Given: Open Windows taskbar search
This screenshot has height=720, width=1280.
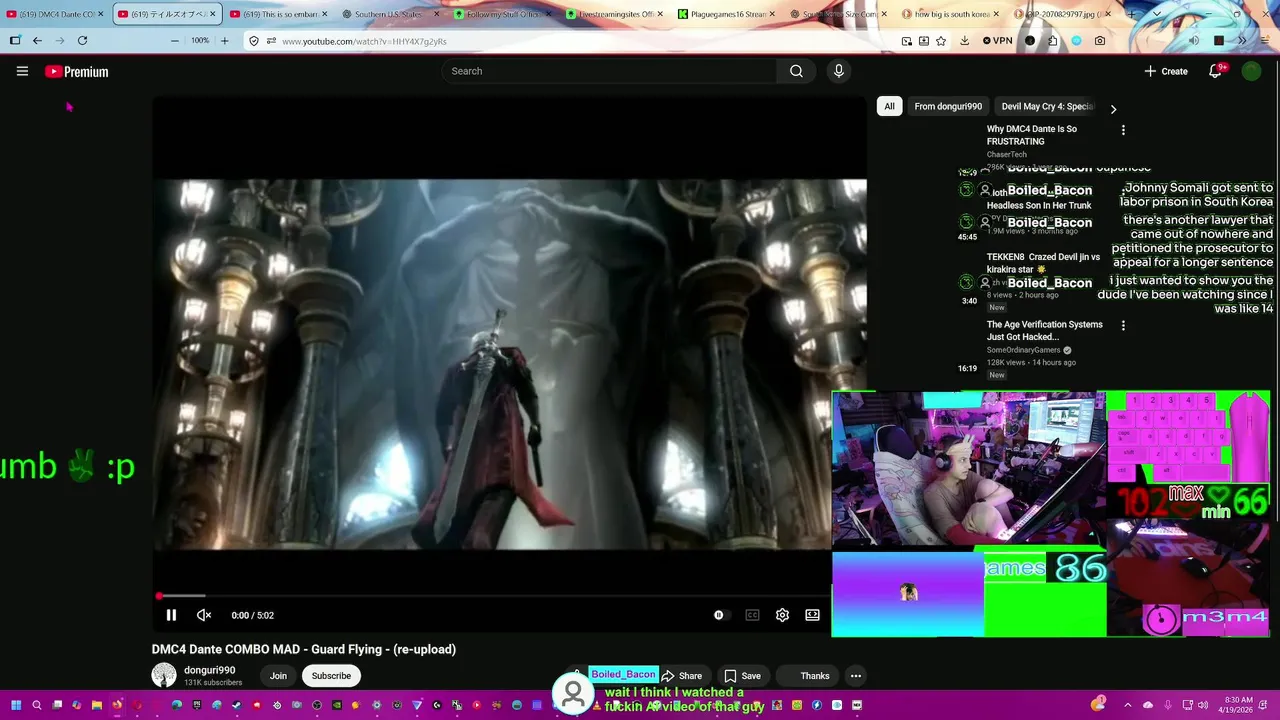Looking at the screenshot, I should pos(37,705).
